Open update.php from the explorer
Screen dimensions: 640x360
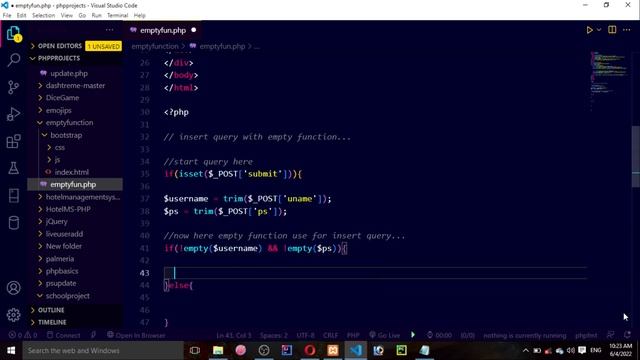click(x=69, y=73)
